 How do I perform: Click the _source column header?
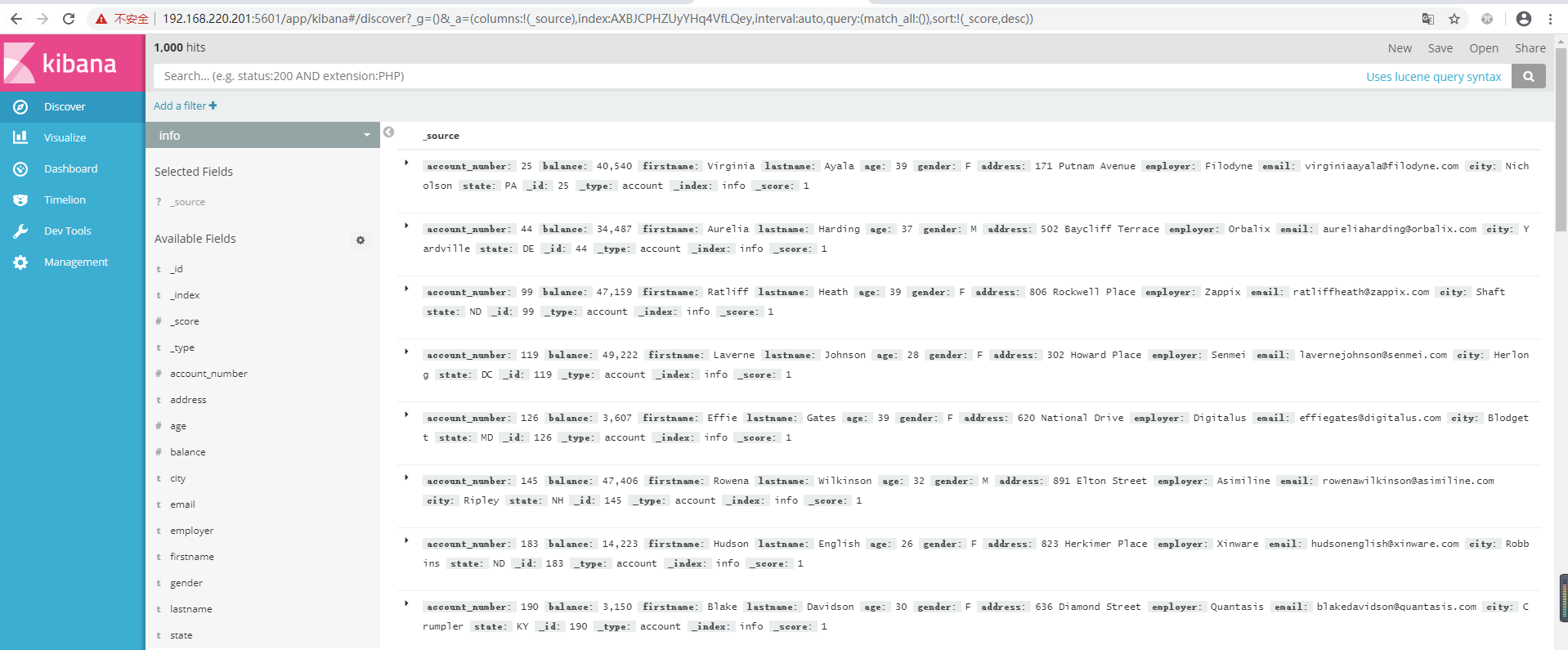[x=441, y=136]
